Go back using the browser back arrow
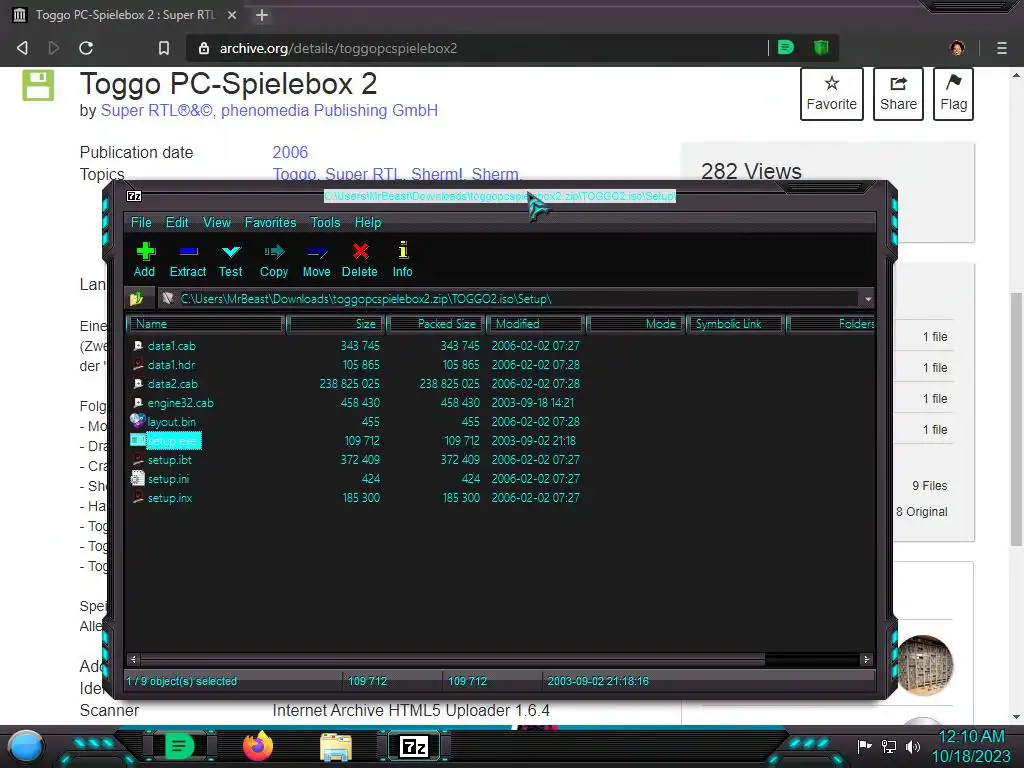 coord(22,48)
